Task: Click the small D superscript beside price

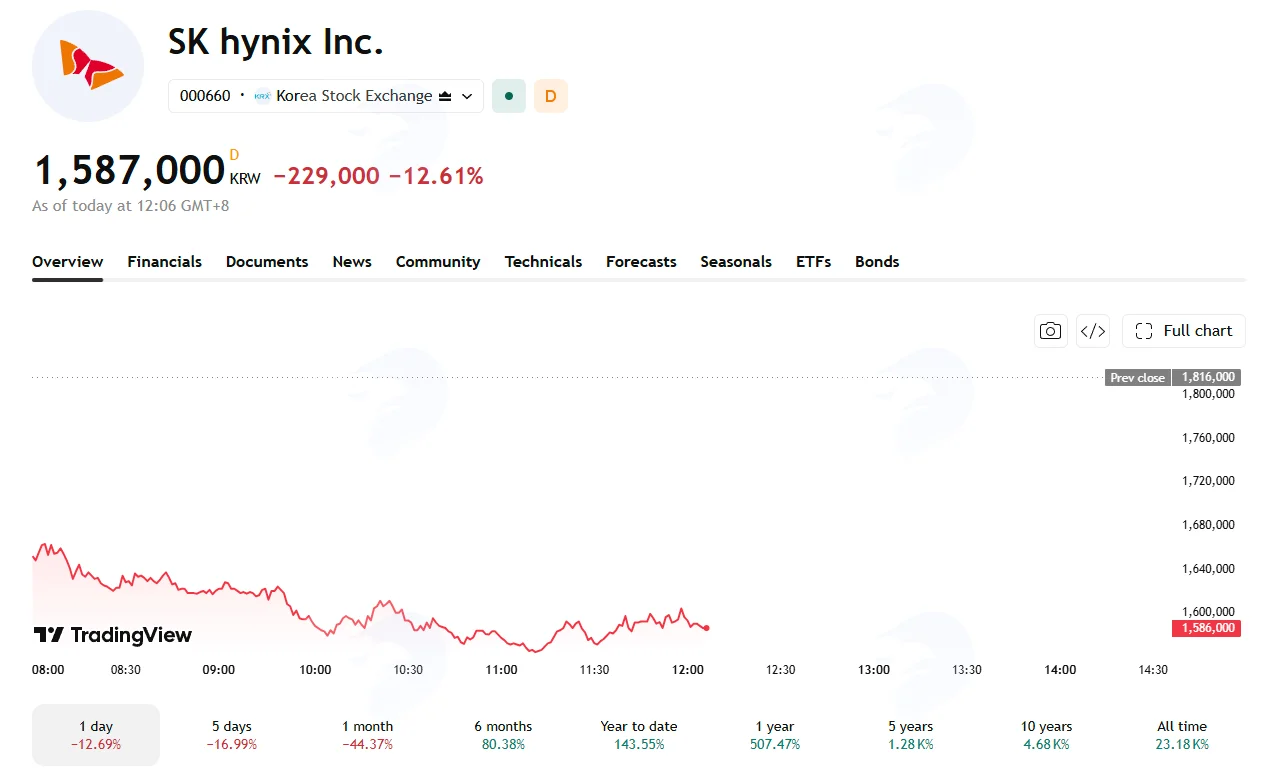Action: click(x=235, y=154)
